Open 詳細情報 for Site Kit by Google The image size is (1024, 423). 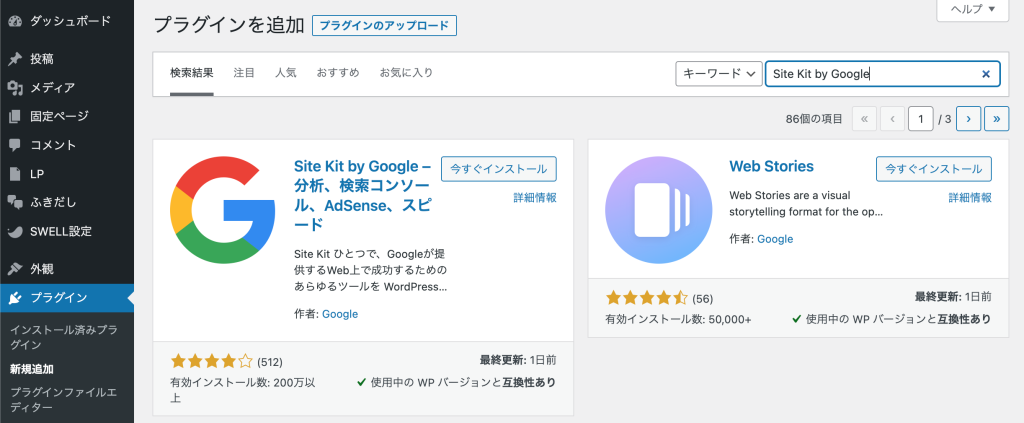(x=535, y=198)
